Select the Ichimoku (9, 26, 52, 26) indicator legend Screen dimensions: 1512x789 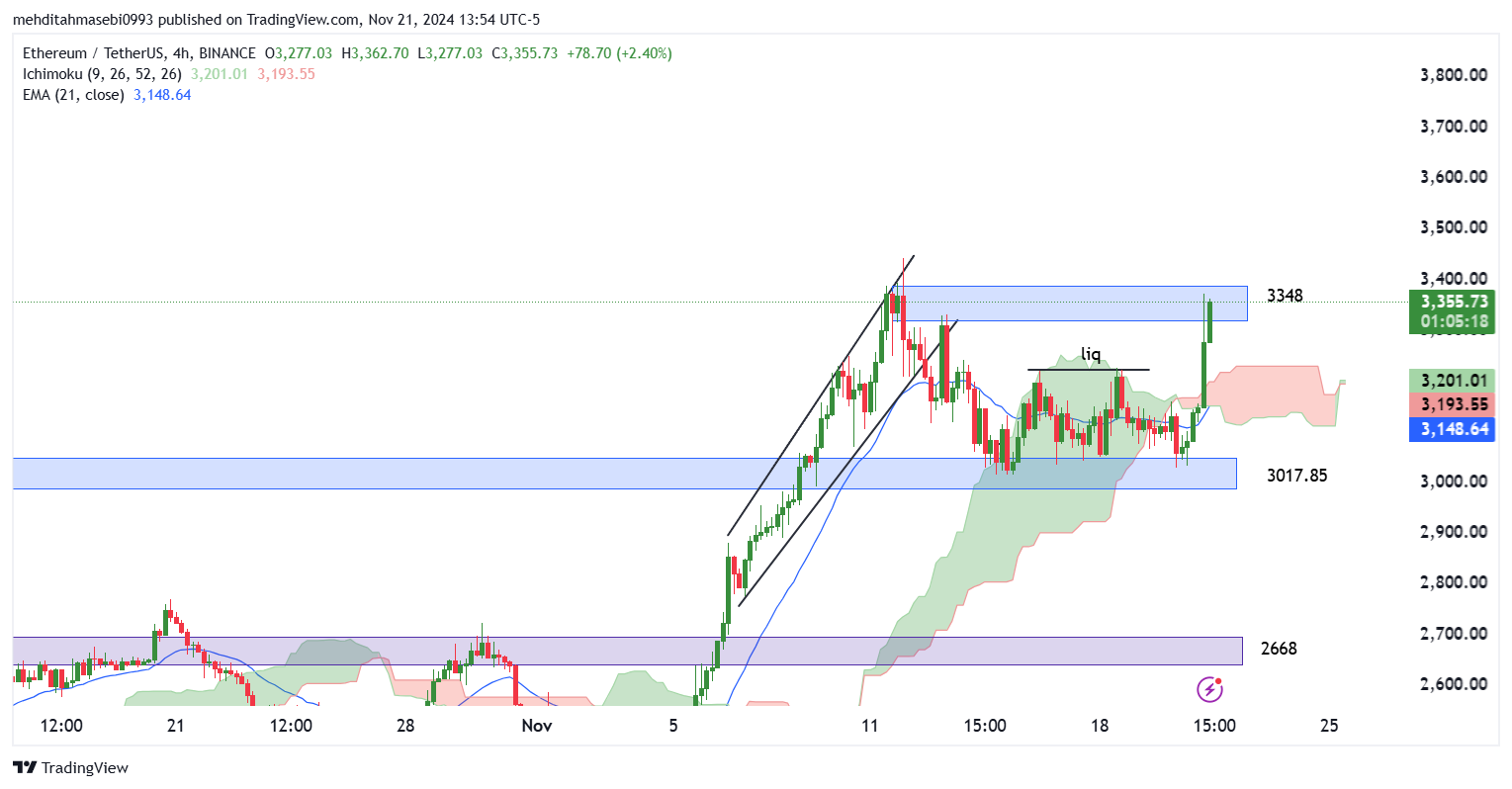(102, 74)
